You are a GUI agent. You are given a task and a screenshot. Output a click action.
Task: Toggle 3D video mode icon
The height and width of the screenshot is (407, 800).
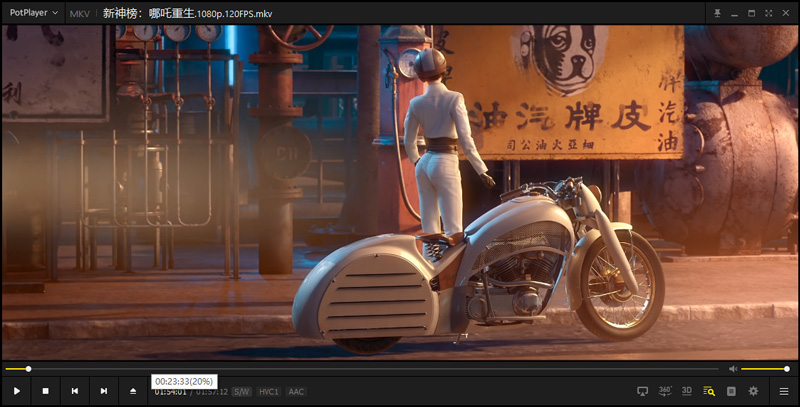687,391
